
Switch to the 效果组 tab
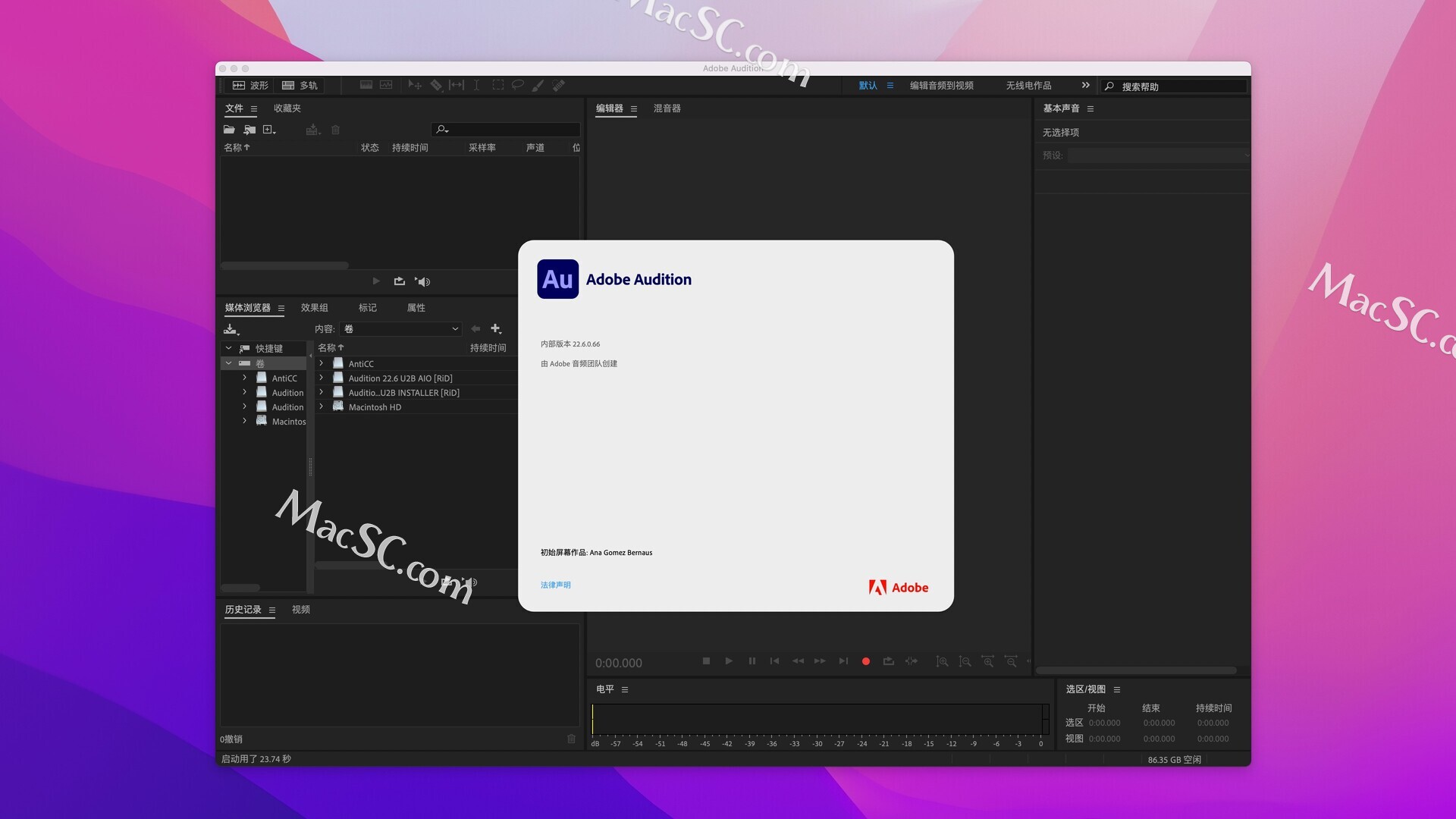[315, 308]
